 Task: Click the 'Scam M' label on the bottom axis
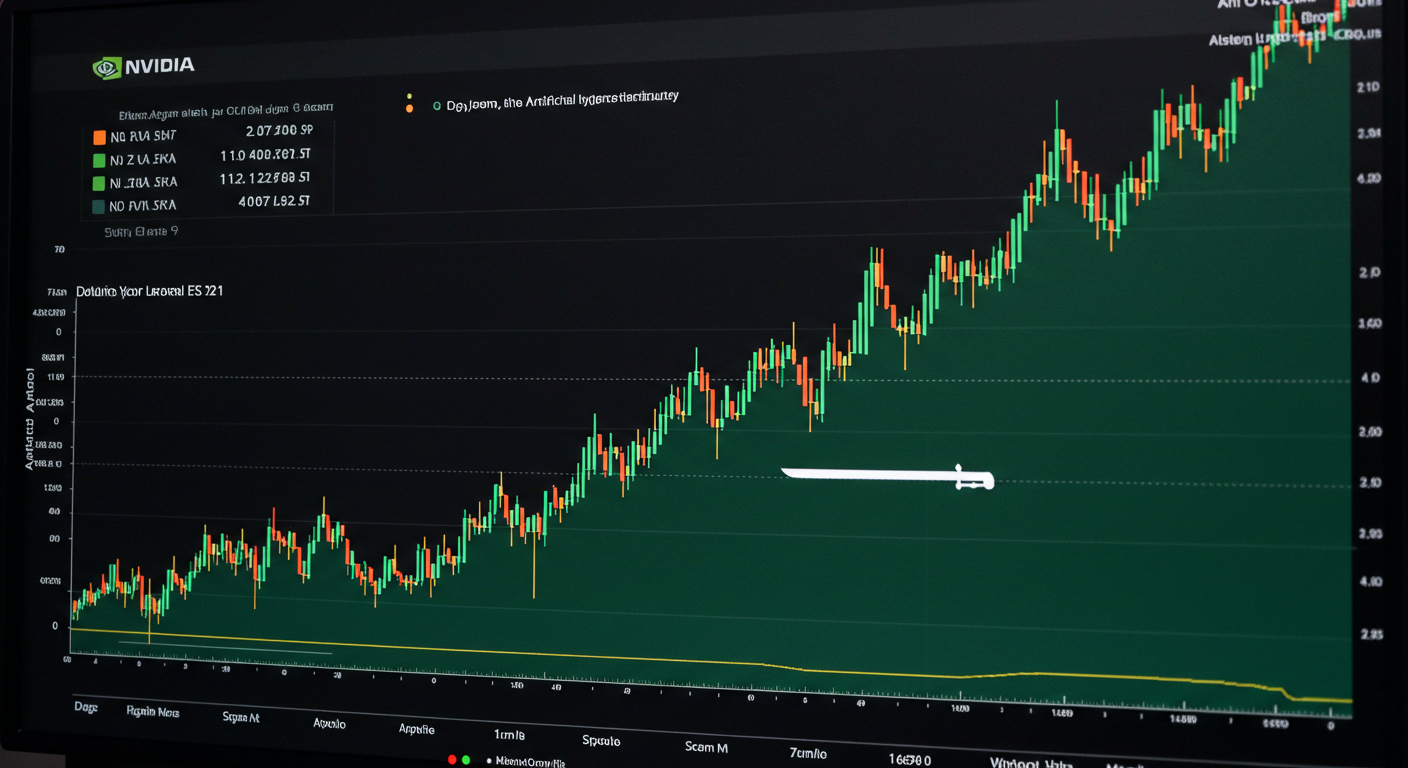(x=706, y=746)
